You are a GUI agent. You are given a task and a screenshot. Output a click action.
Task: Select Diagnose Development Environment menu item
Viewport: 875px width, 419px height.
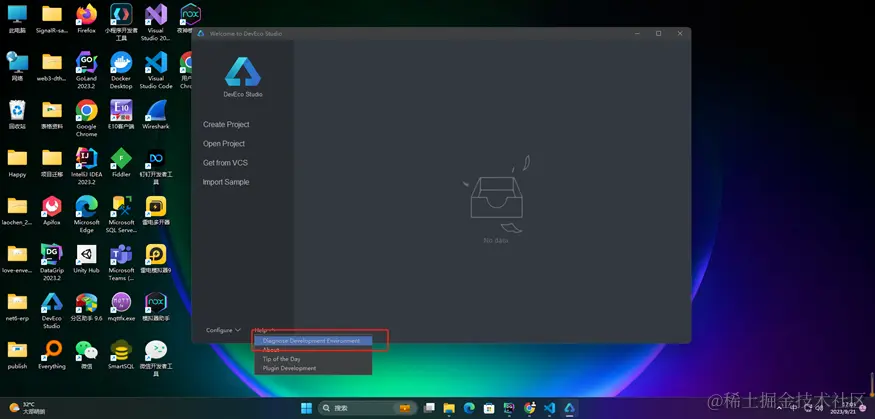(313, 340)
